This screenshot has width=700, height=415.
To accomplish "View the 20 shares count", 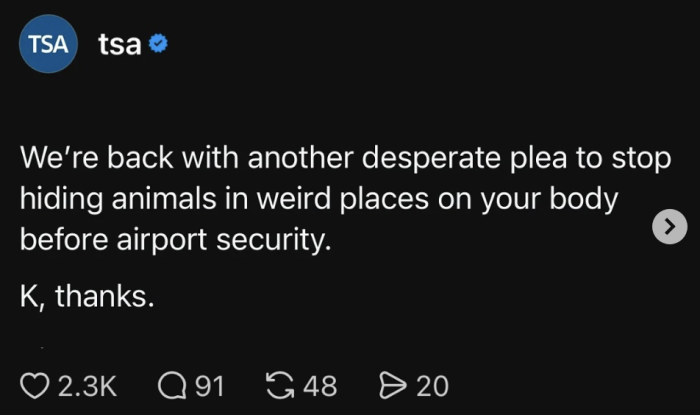I will coord(432,385).
